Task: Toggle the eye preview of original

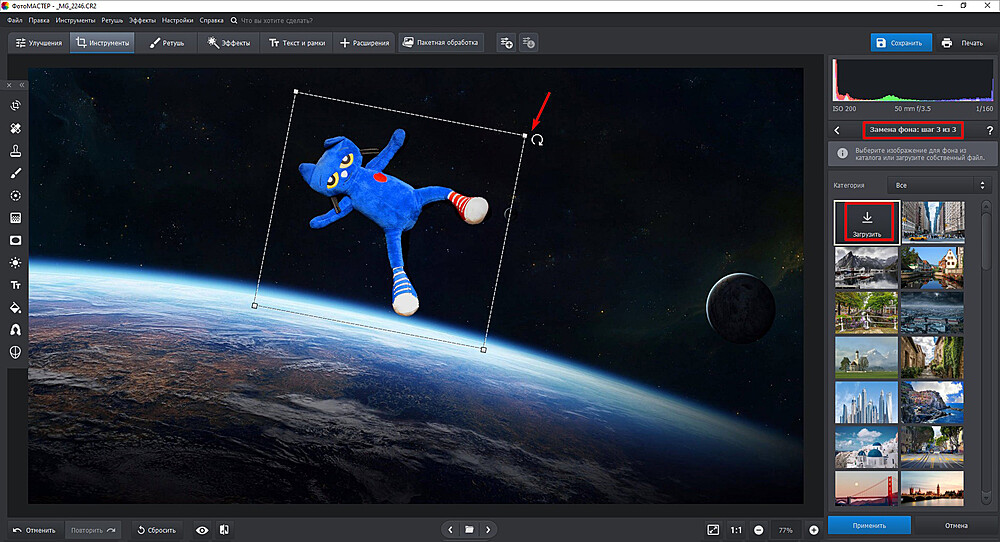Action: [x=202, y=530]
